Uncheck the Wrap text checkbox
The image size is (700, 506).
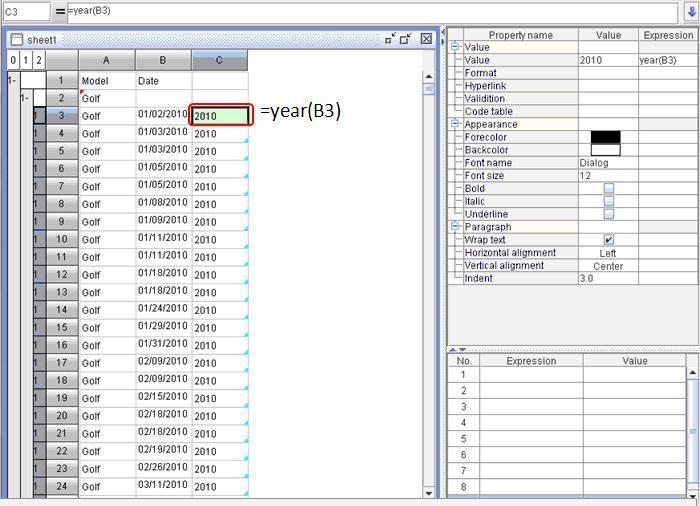point(608,240)
